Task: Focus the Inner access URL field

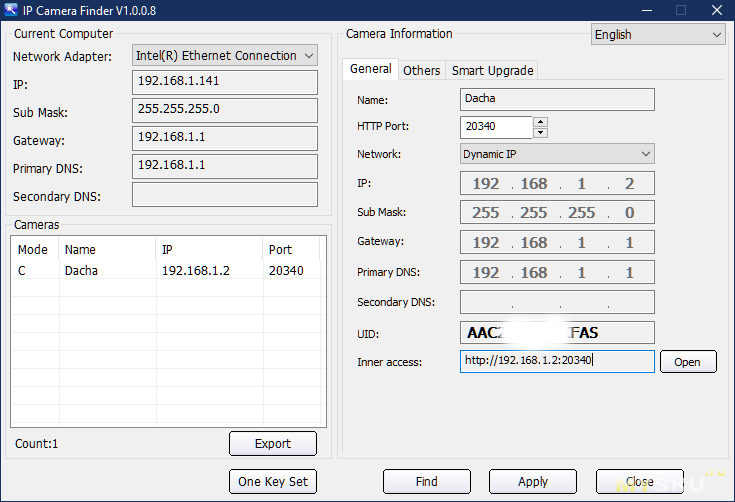Action: [x=557, y=361]
